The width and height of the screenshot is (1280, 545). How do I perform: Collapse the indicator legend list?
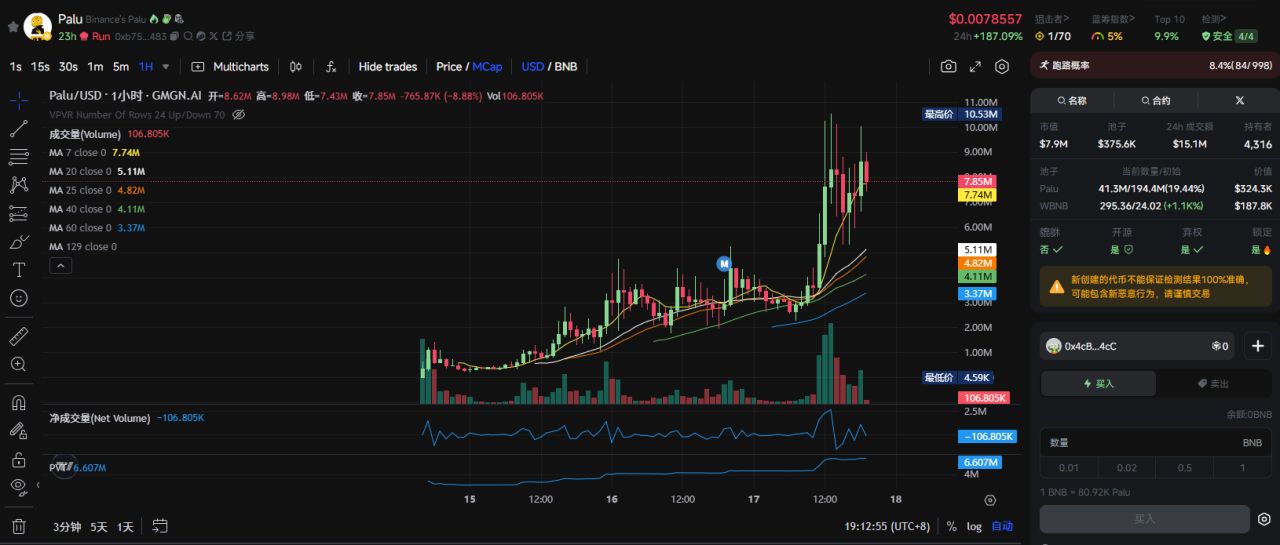[x=61, y=266]
